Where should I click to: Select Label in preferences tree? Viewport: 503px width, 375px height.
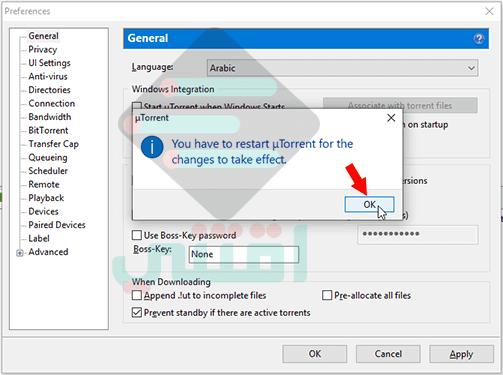point(39,238)
